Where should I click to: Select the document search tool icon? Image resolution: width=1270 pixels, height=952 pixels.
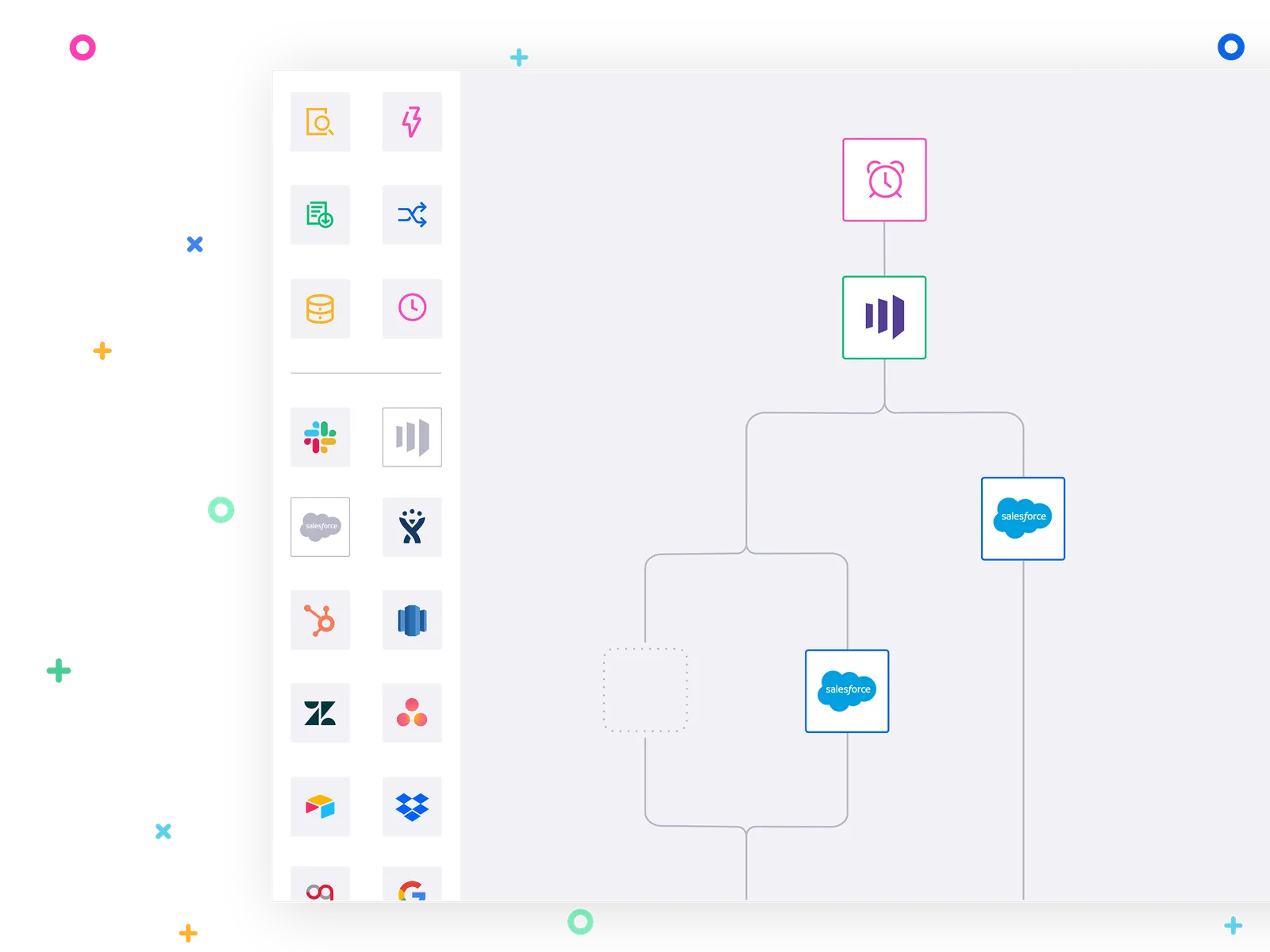(x=320, y=121)
